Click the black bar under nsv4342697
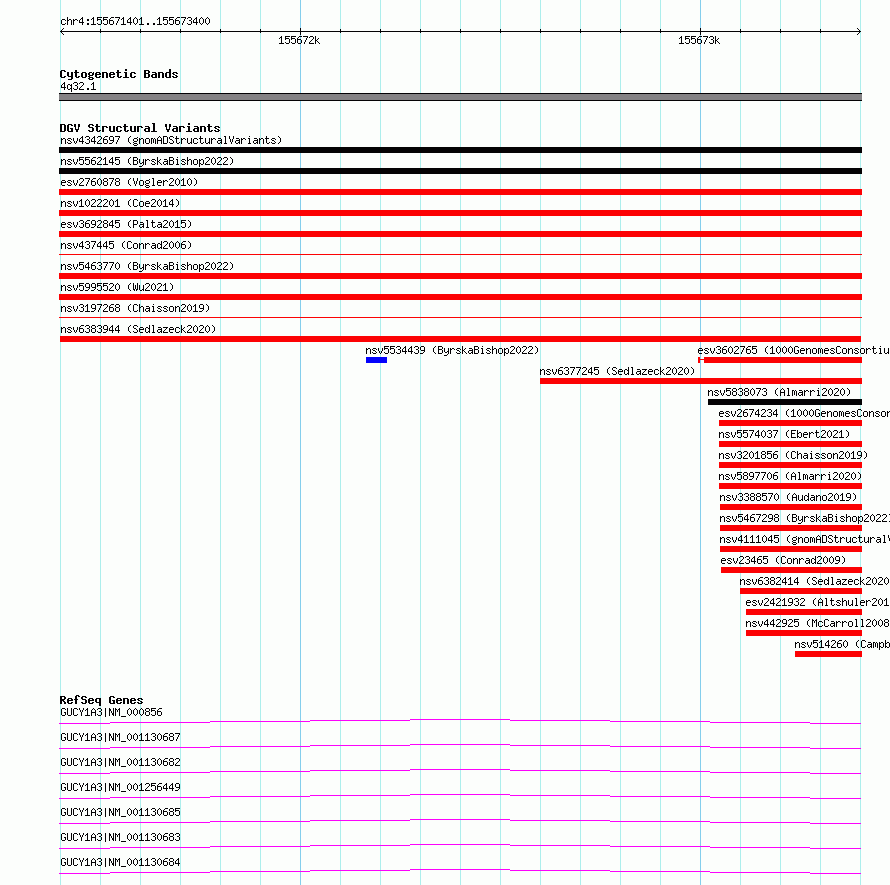 coord(460,150)
